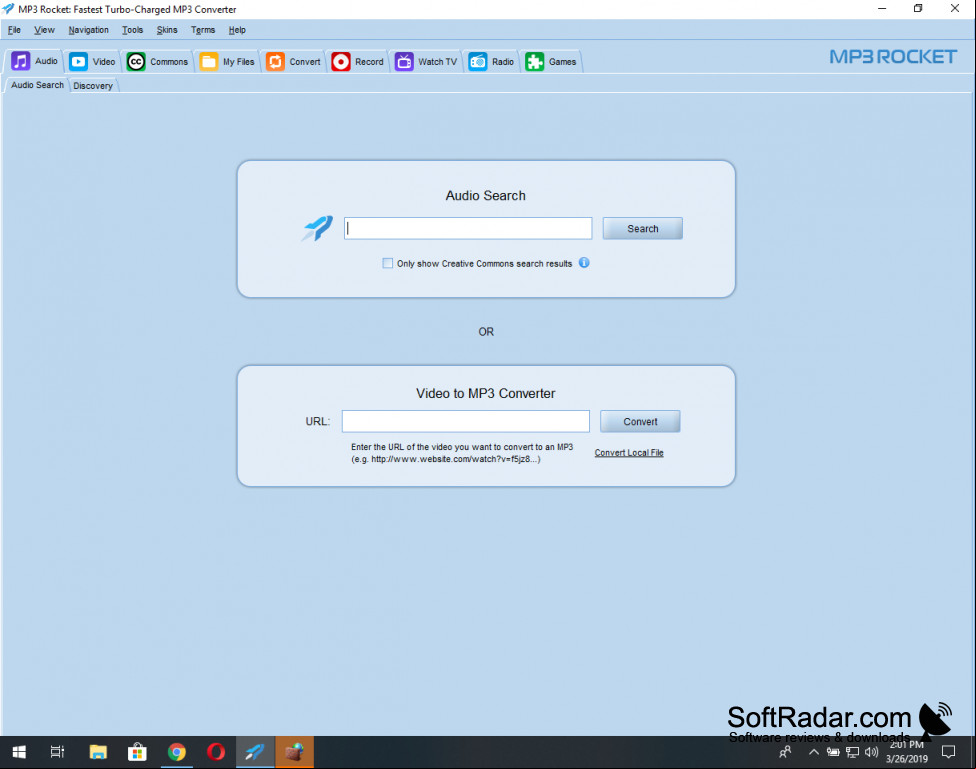Switch to the Radio tab

pyautogui.click(x=492, y=62)
